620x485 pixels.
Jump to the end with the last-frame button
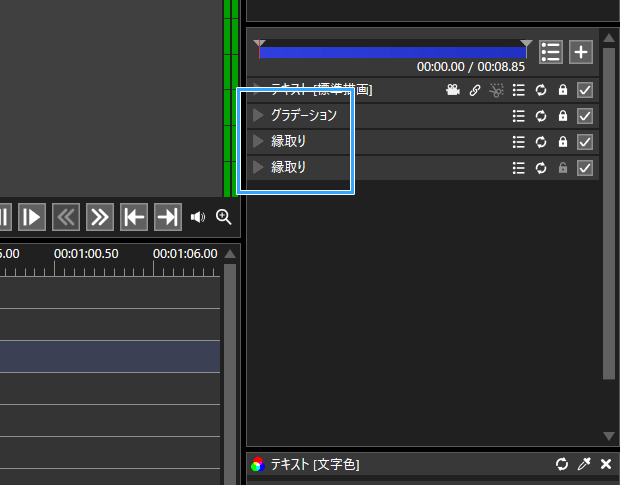pyautogui.click(x=167, y=217)
